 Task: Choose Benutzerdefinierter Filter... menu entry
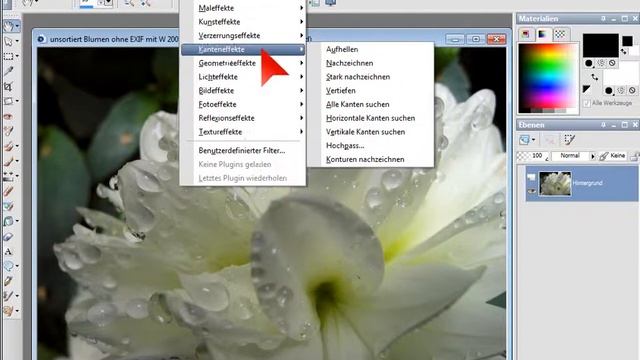(243, 151)
